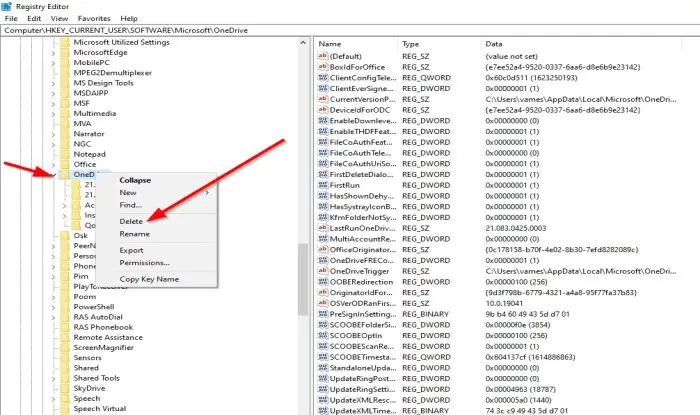The width and height of the screenshot is (700, 415).
Task: Expand the Narrator key
Action: click(x=53, y=134)
